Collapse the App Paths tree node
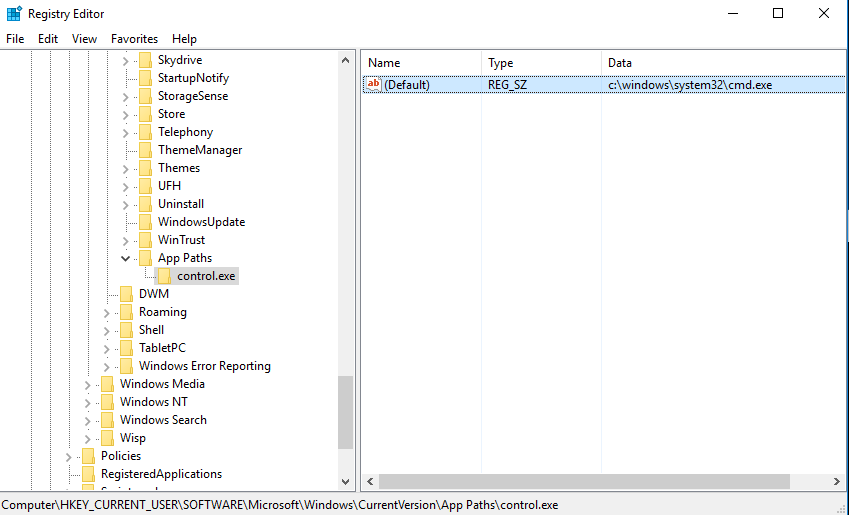Viewport: 849px width, 515px height. point(126,258)
